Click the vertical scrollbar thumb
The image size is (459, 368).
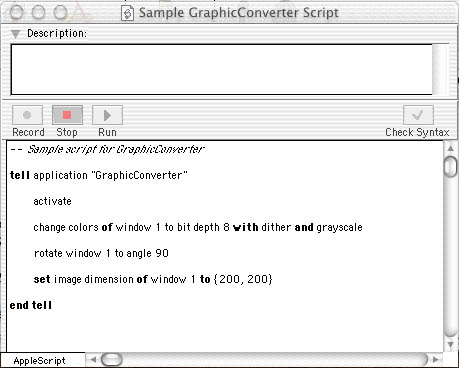pyautogui.click(x=451, y=166)
